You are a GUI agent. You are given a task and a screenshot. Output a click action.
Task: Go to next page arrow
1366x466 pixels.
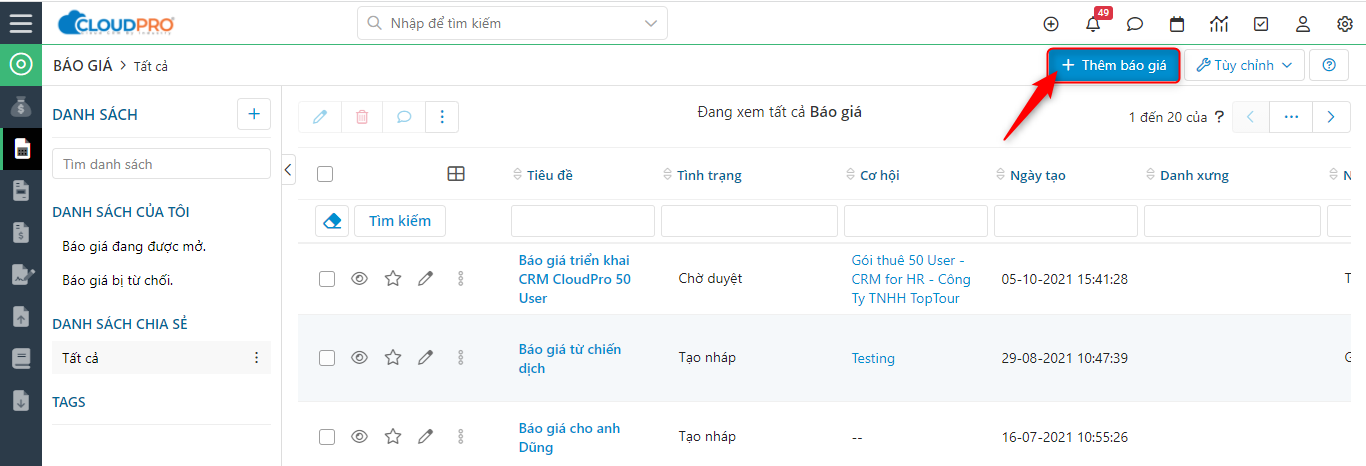[x=1331, y=117]
